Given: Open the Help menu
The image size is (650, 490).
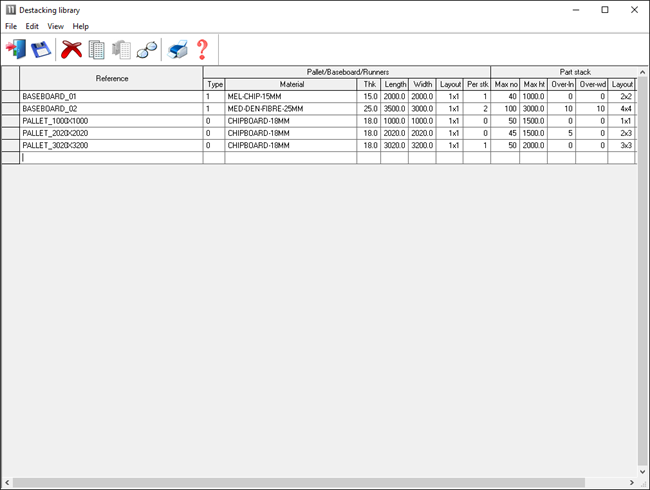Looking at the screenshot, I should click(x=80, y=26).
